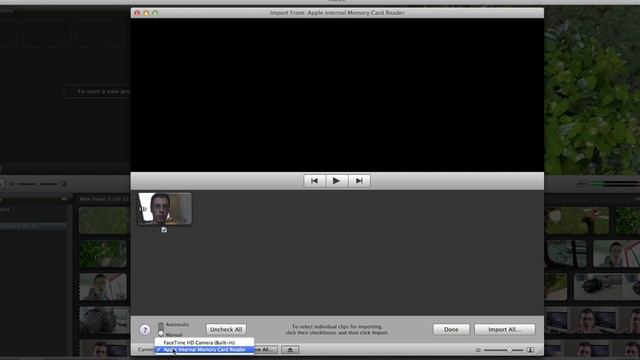Click the Uncheck All button
The width and height of the screenshot is (640, 360).
pos(226,329)
